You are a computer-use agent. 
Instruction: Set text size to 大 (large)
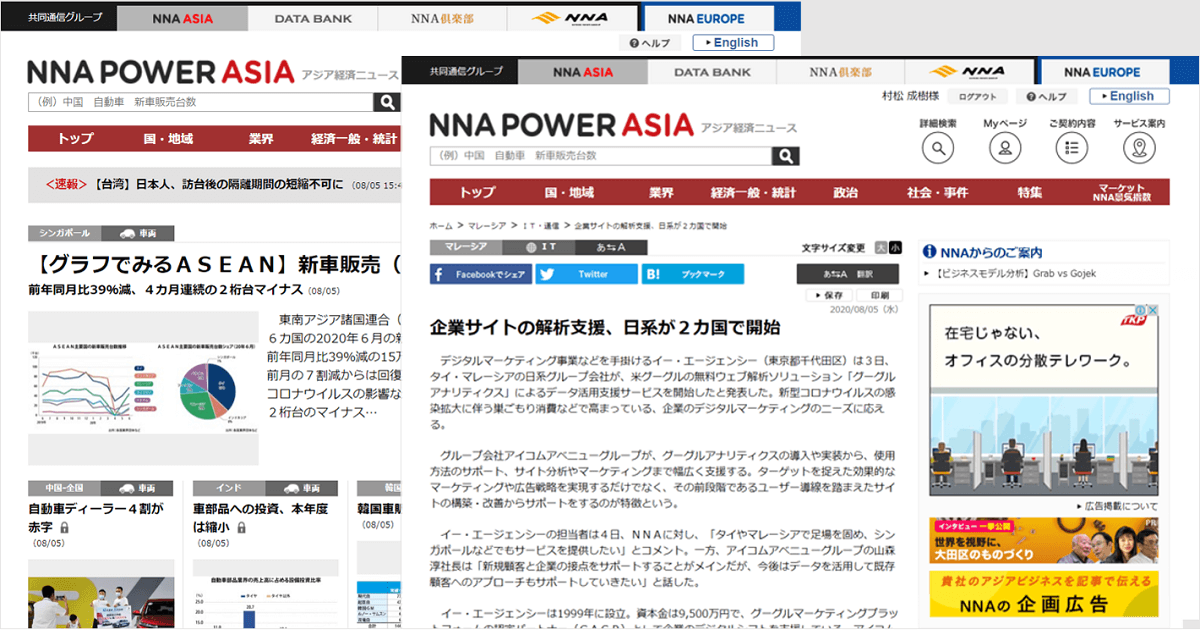pyautogui.click(x=880, y=248)
